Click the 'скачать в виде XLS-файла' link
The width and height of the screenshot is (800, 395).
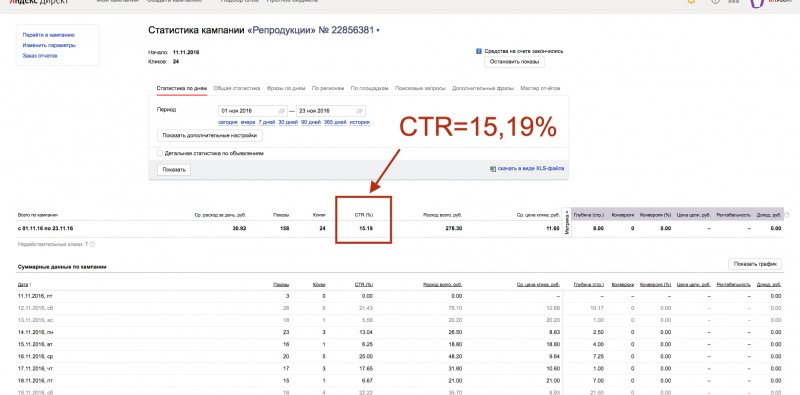click(x=531, y=168)
